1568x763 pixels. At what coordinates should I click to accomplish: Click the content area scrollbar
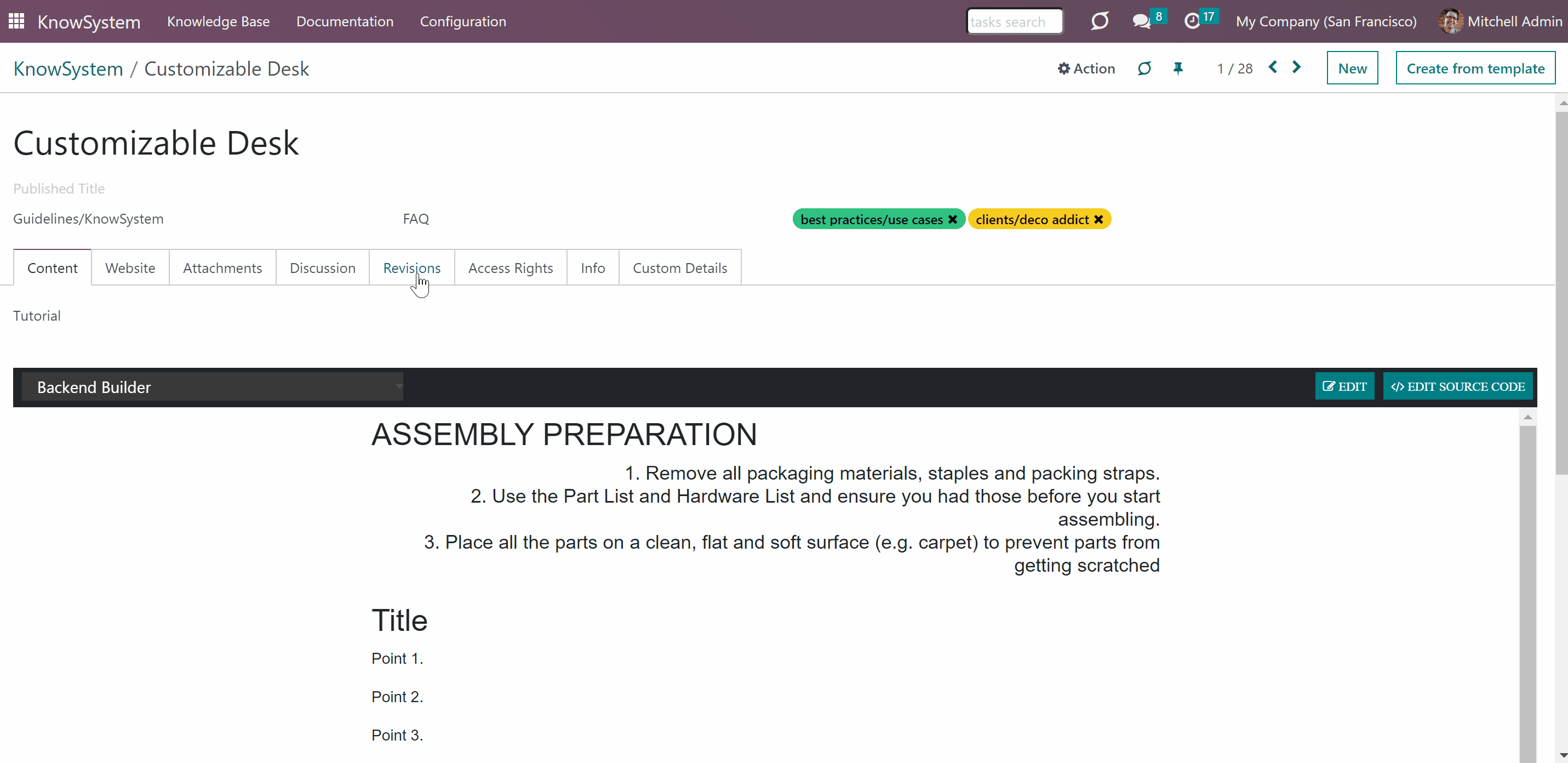(x=1527, y=584)
